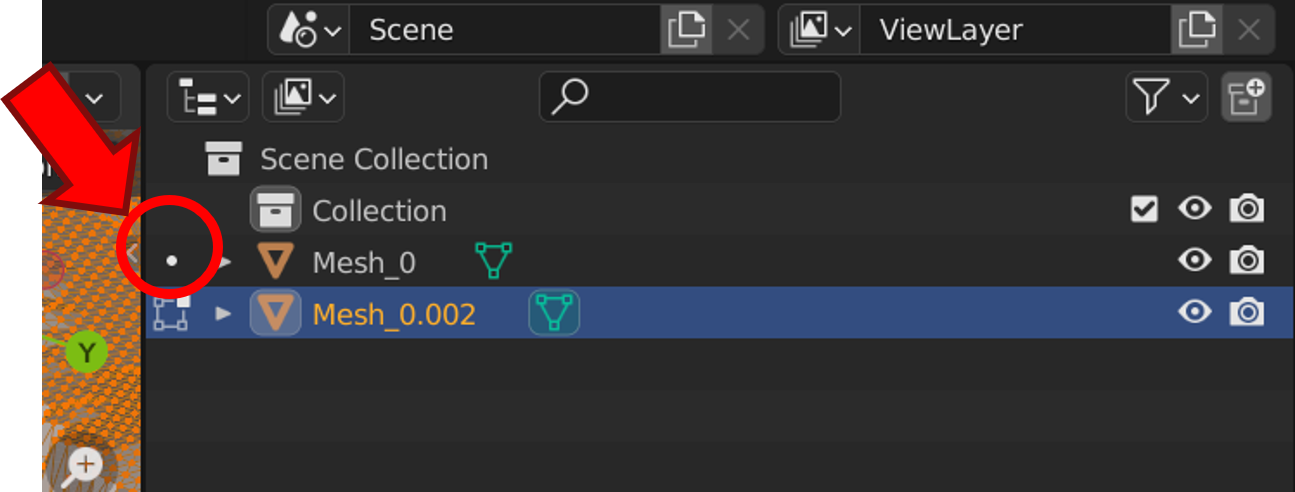Disable Mesh_0 in renders camera icon
1295x492 pixels.
[x=1247, y=261]
